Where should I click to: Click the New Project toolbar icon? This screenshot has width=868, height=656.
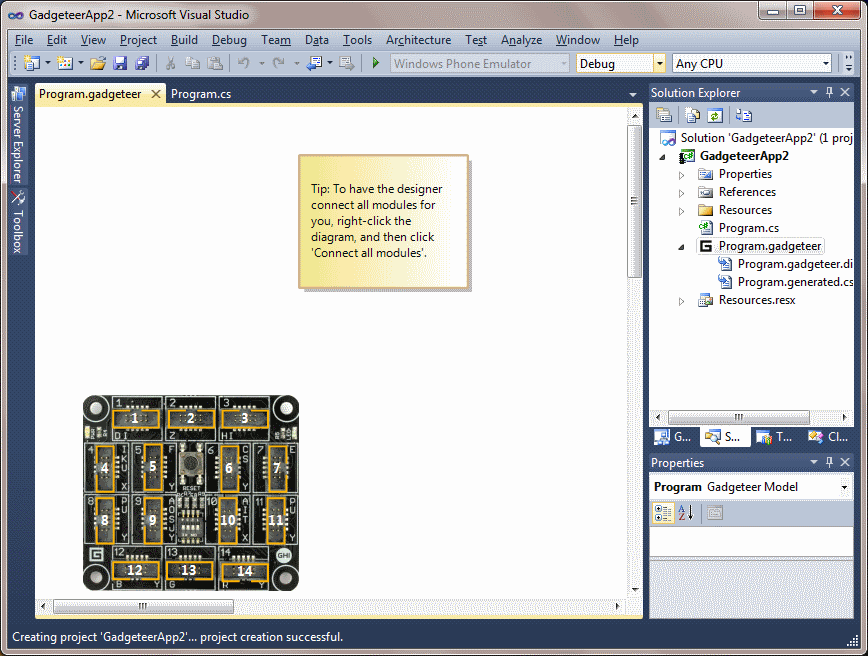coord(32,64)
